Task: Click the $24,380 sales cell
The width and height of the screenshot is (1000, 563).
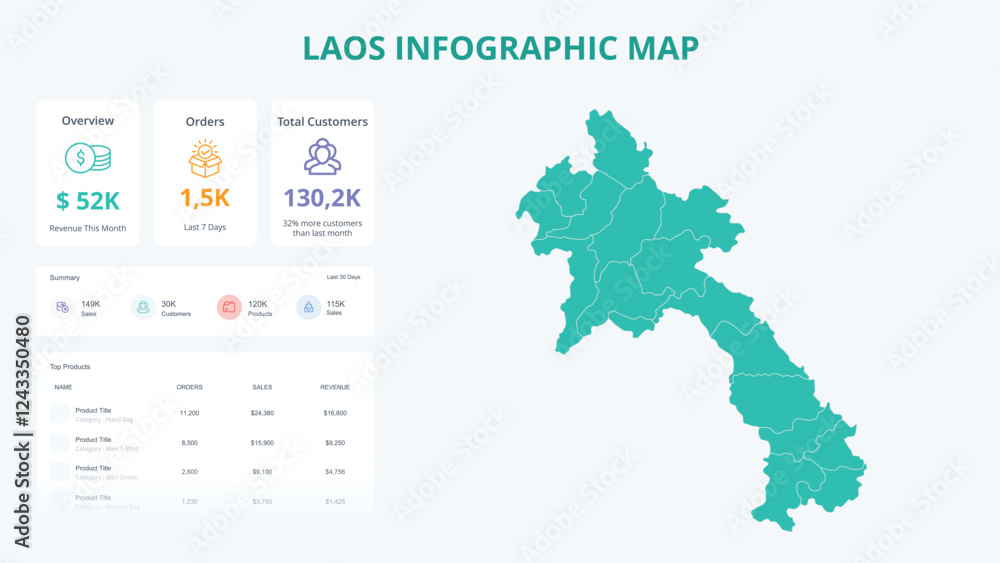Action: pyautogui.click(x=262, y=413)
